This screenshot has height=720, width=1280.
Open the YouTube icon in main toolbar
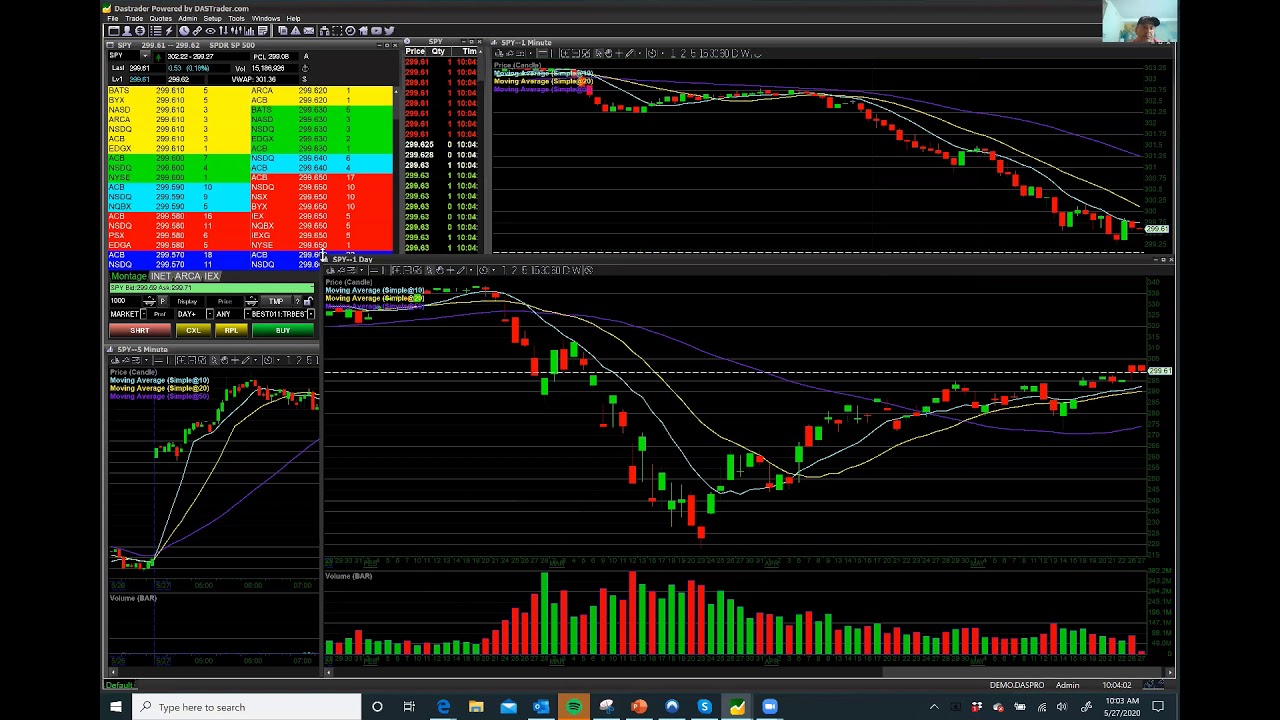pos(376,31)
